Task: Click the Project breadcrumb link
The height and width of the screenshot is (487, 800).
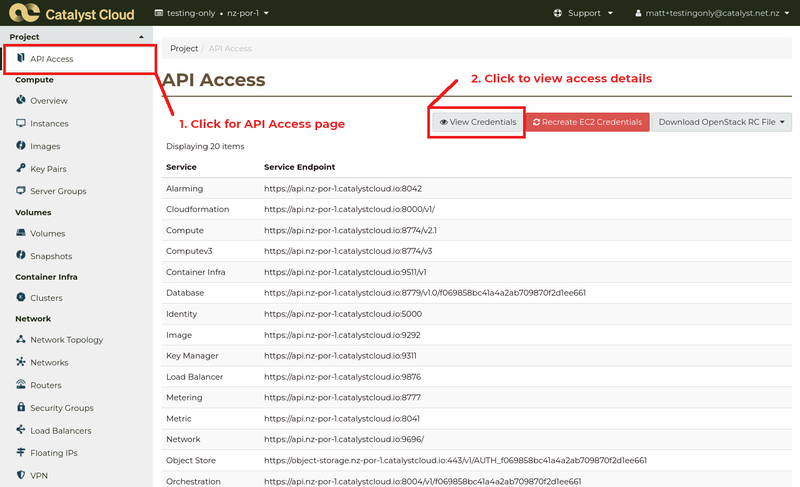Action: [x=184, y=48]
